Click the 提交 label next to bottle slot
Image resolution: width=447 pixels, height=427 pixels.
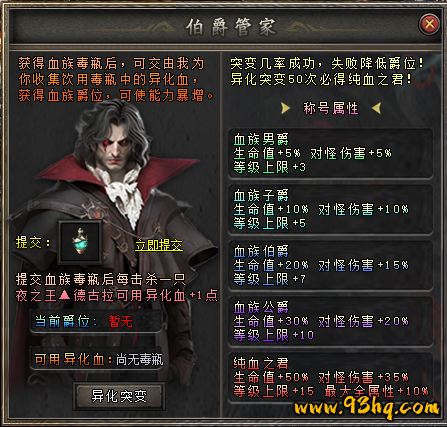pos(33,243)
